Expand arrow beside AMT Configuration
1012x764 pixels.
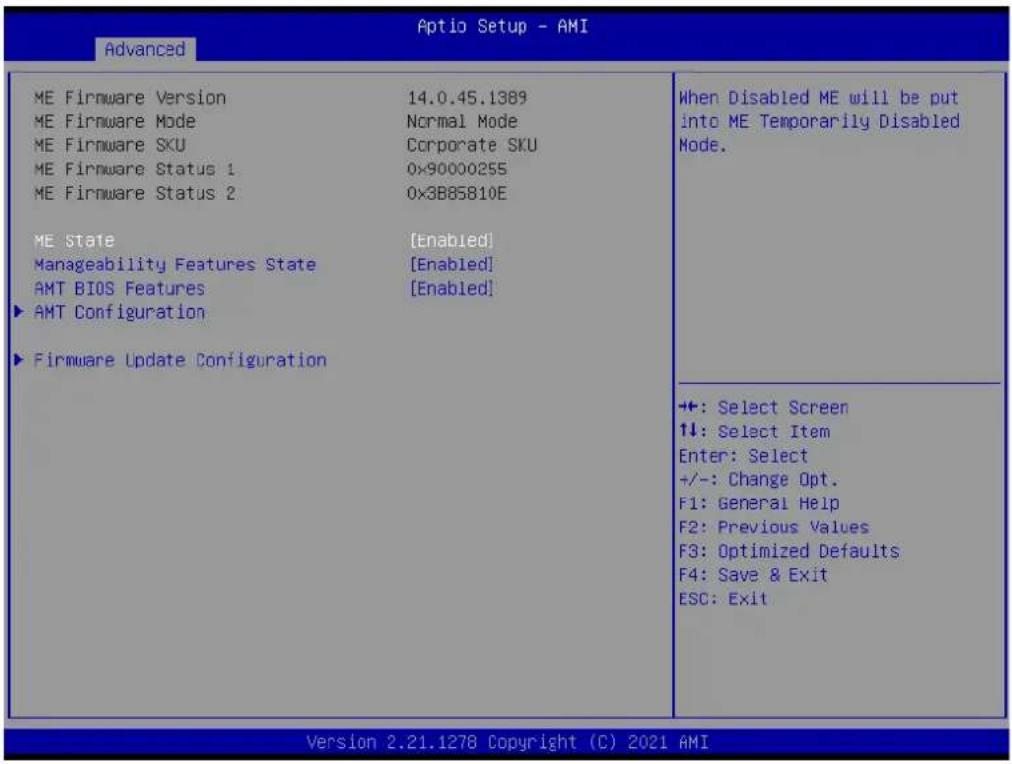point(19,312)
